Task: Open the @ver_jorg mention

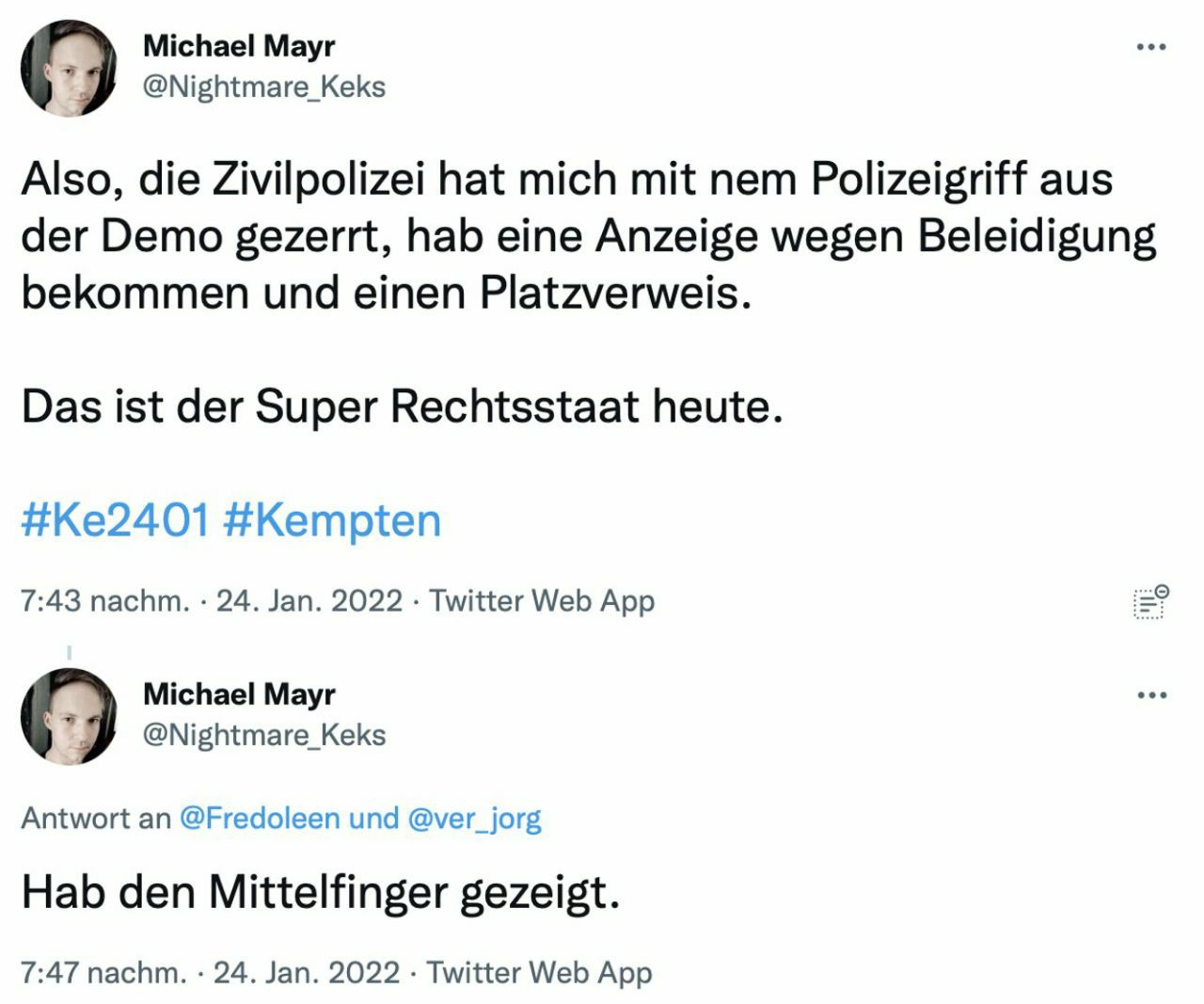Action: pyautogui.click(x=474, y=819)
